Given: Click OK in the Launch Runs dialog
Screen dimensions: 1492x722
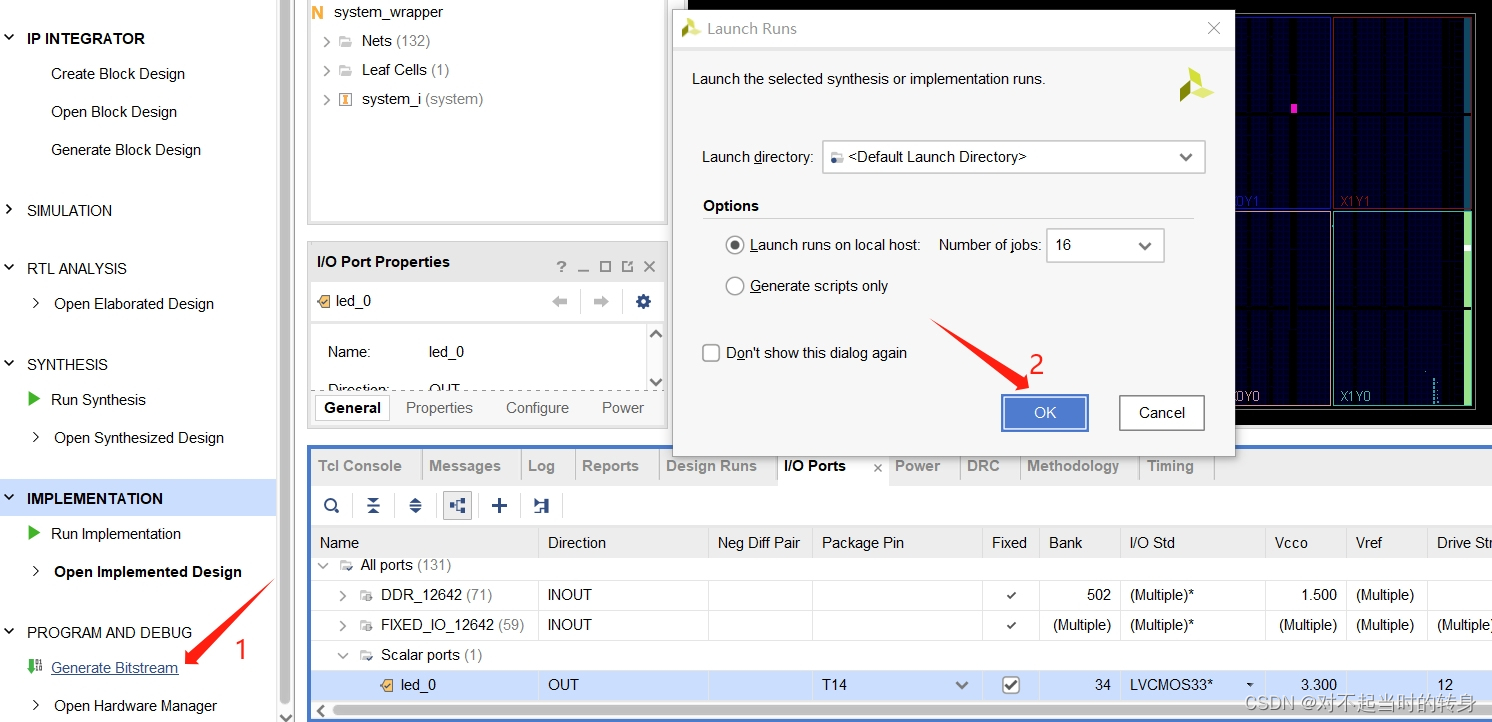Looking at the screenshot, I should tap(1045, 413).
